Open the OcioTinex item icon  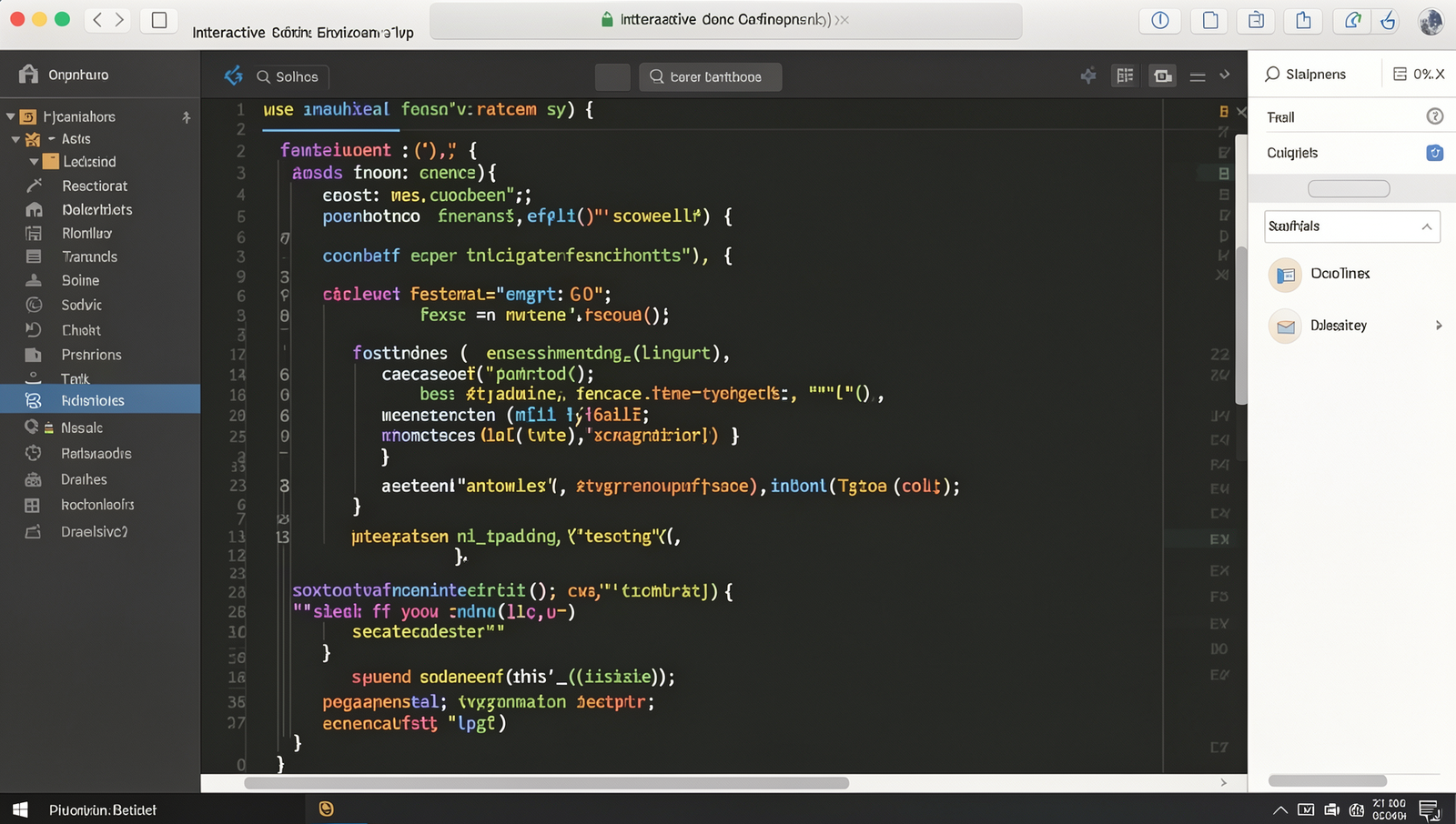[1285, 275]
